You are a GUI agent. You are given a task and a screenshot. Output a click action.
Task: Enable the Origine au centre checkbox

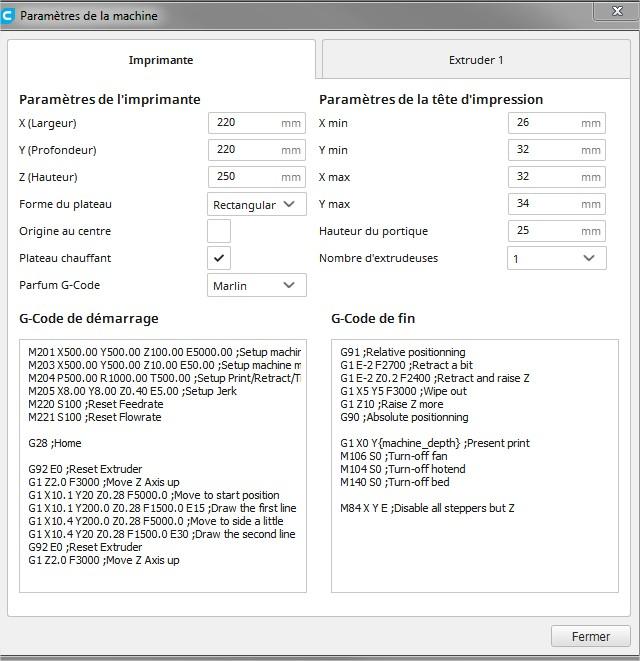[219, 231]
